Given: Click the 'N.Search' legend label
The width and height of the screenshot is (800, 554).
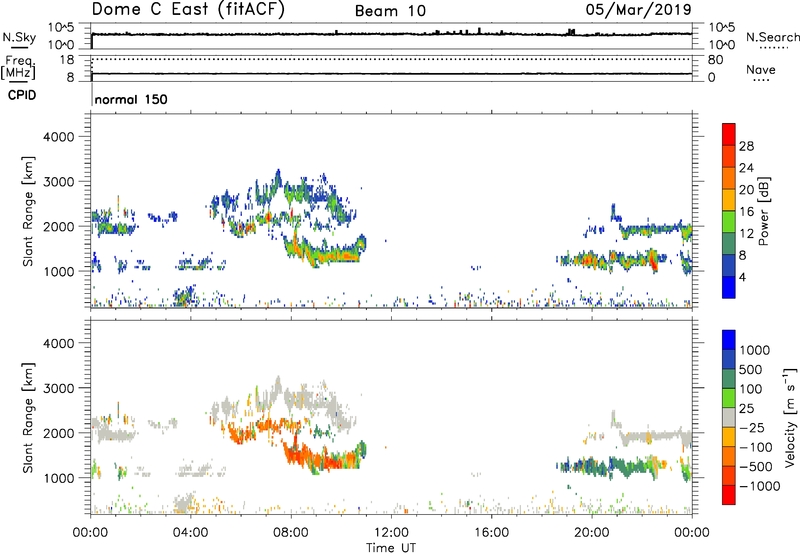Looking at the screenshot, I should pos(772,37).
